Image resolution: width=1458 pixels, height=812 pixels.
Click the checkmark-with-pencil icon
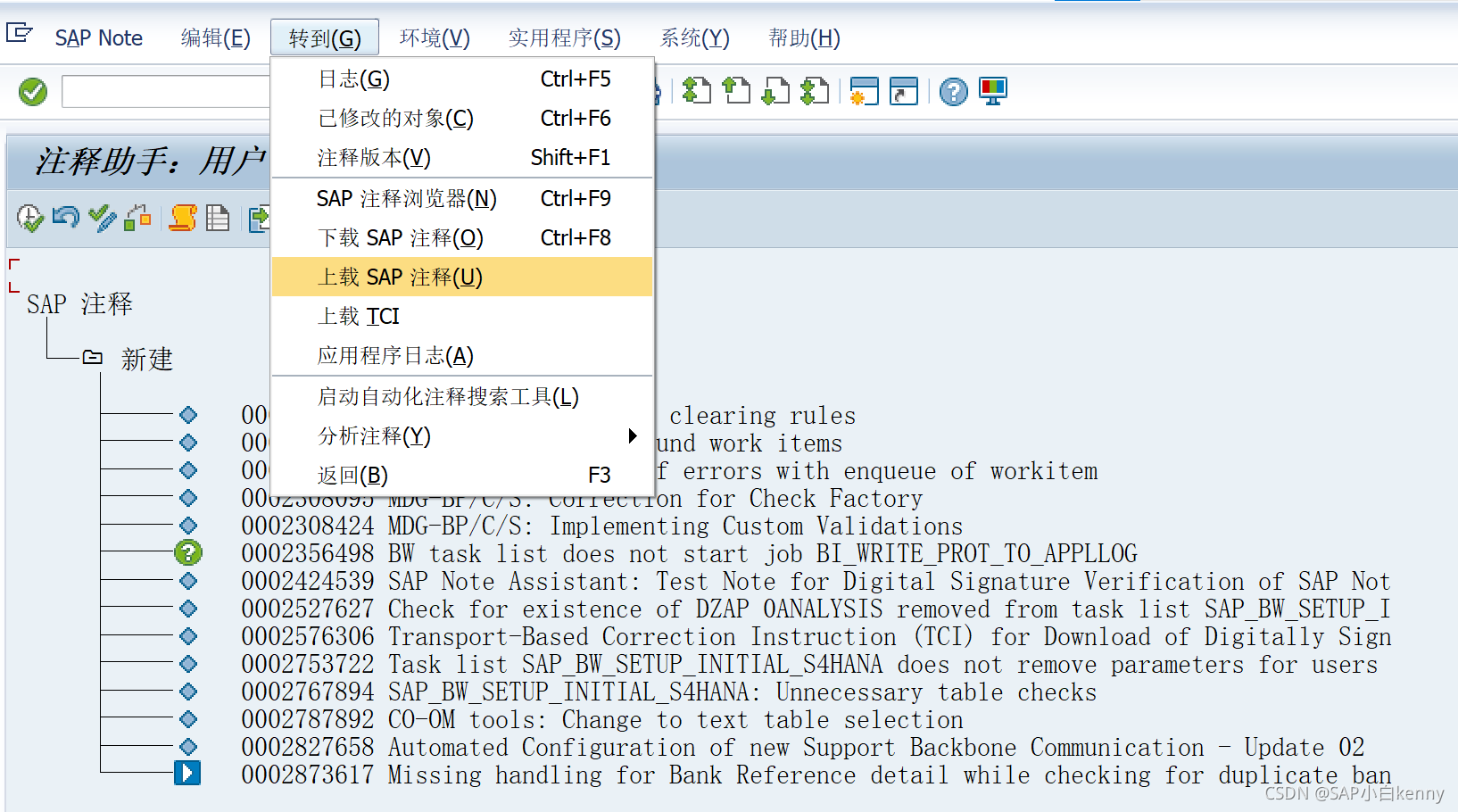[x=103, y=218]
